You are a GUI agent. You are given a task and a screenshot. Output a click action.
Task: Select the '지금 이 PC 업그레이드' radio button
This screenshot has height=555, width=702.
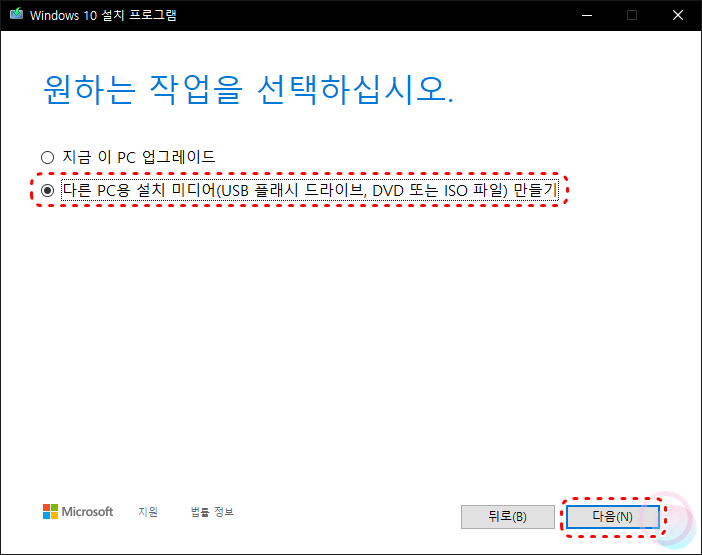[47, 158]
